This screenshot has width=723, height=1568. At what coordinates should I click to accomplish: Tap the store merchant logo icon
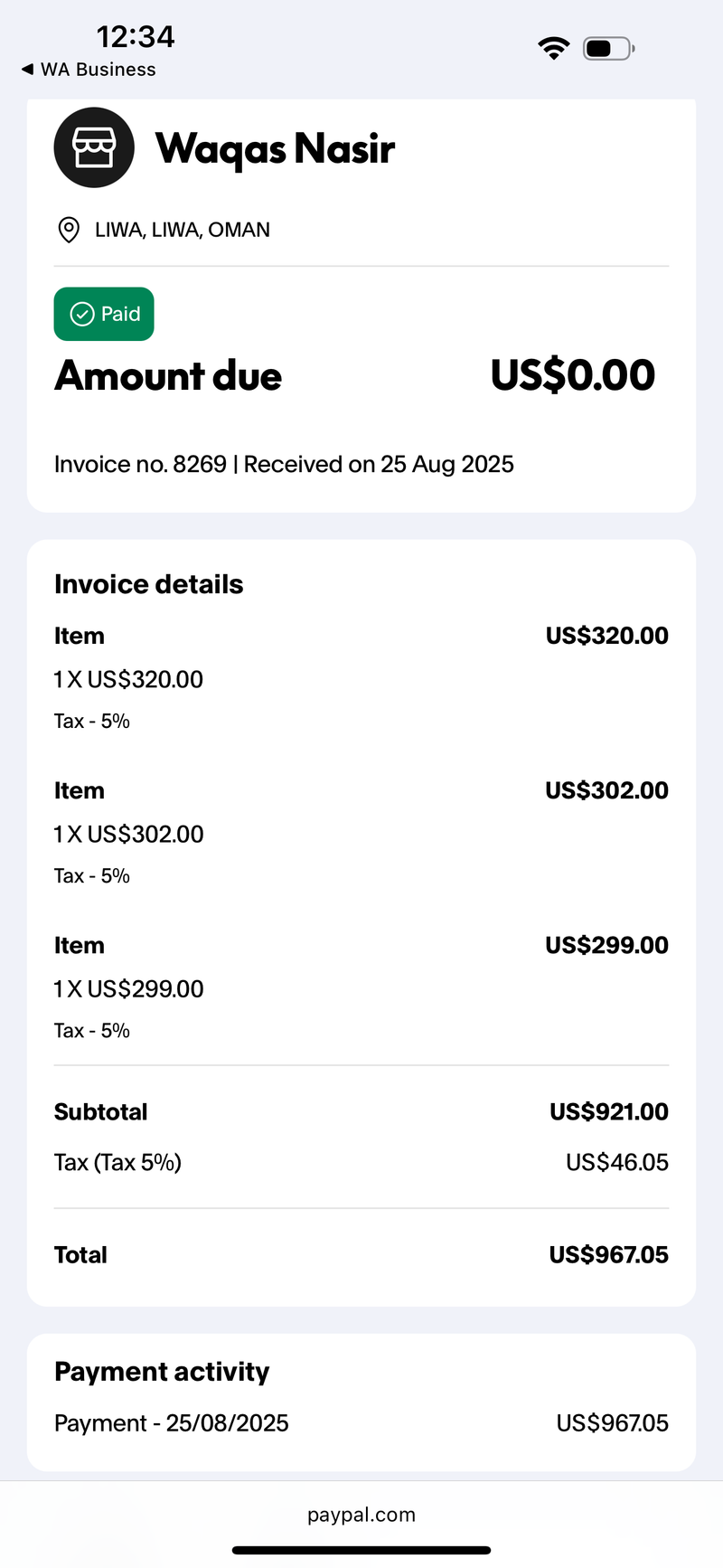pyautogui.click(x=94, y=147)
